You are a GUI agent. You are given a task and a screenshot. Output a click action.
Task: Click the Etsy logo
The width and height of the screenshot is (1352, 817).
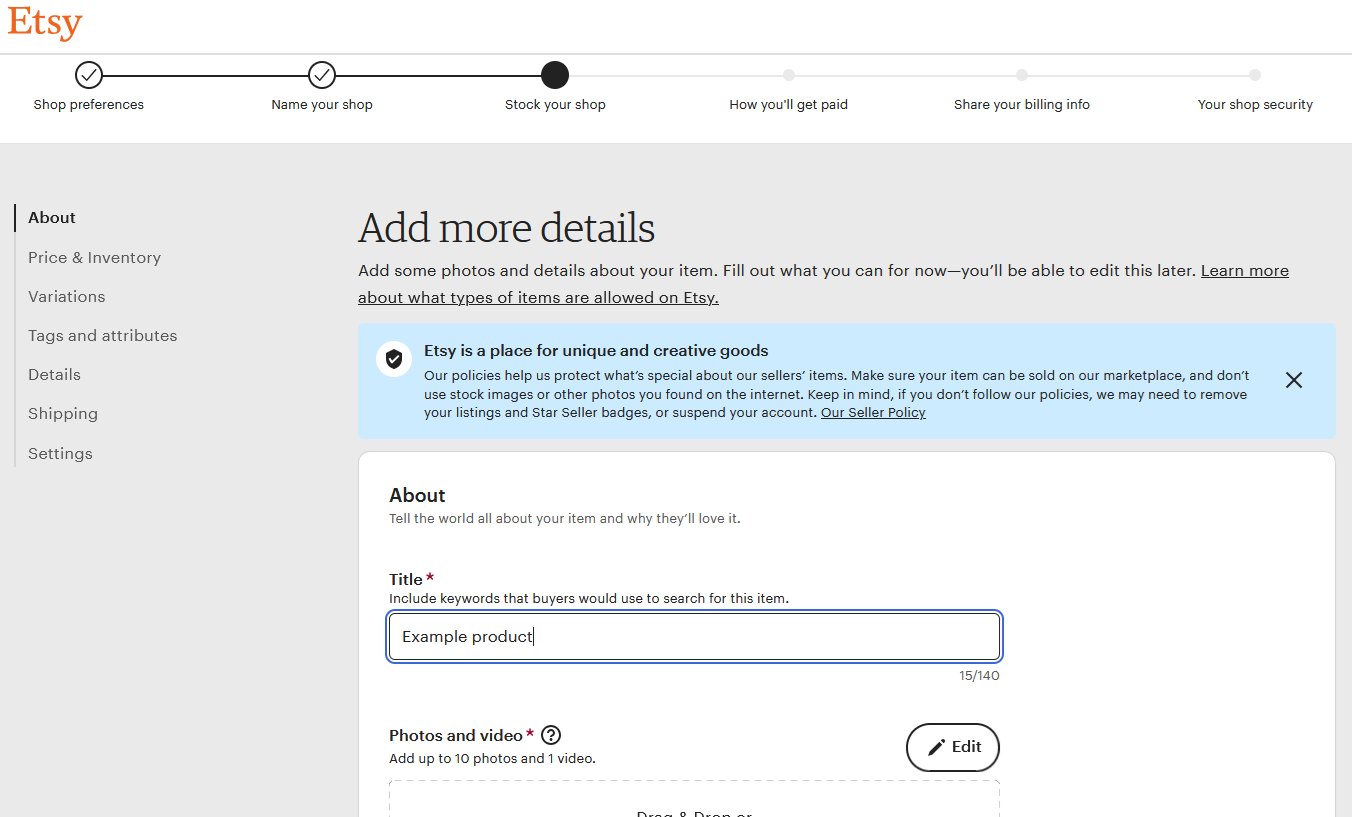pyautogui.click(x=45, y=22)
